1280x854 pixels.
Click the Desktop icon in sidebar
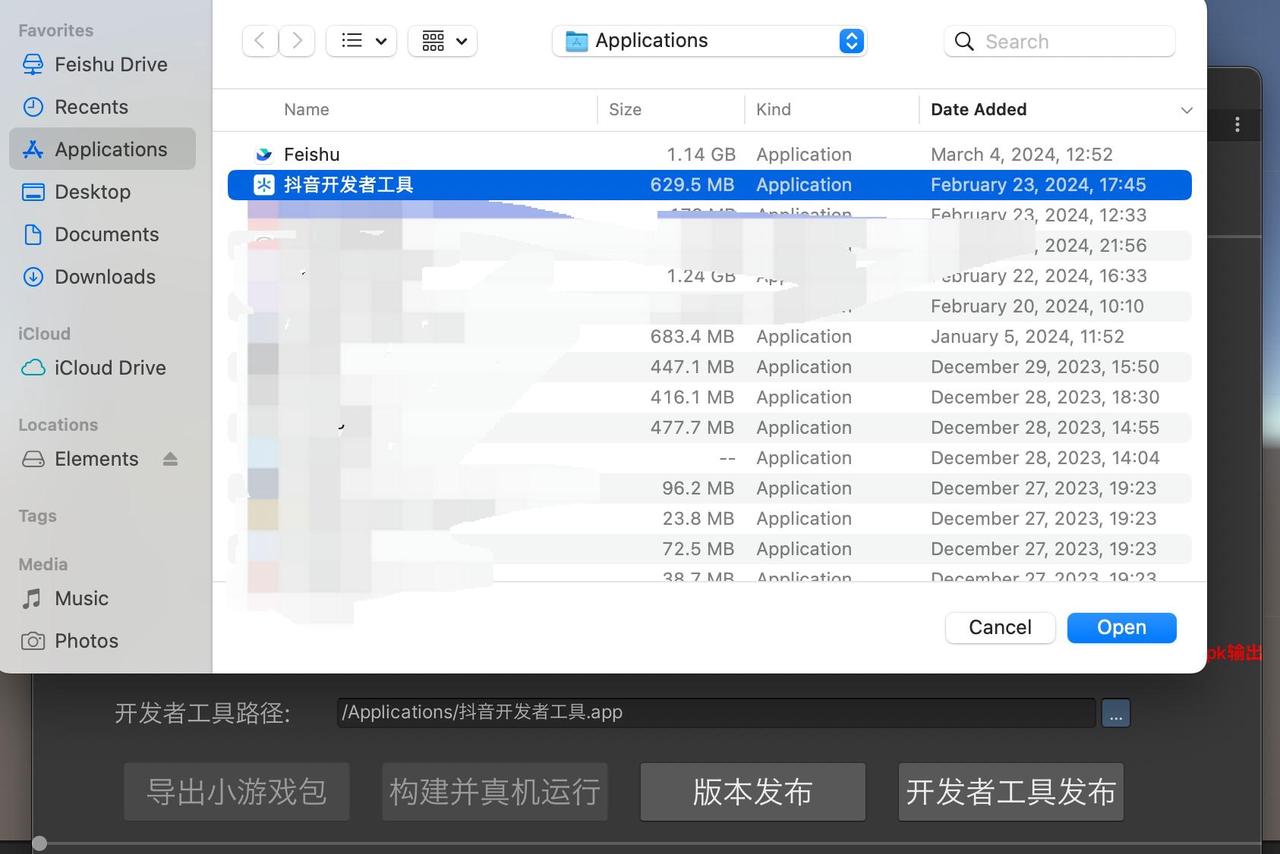pyautogui.click(x=33, y=192)
